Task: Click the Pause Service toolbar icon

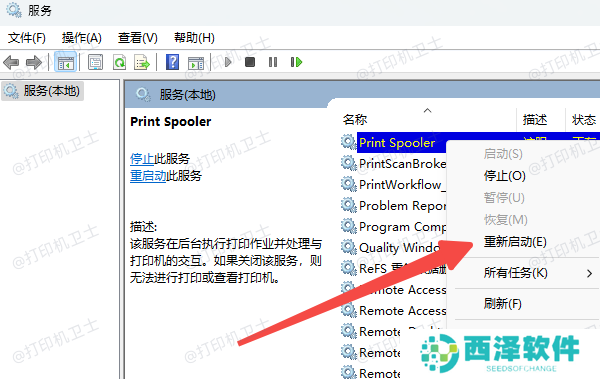Action: point(273,62)
